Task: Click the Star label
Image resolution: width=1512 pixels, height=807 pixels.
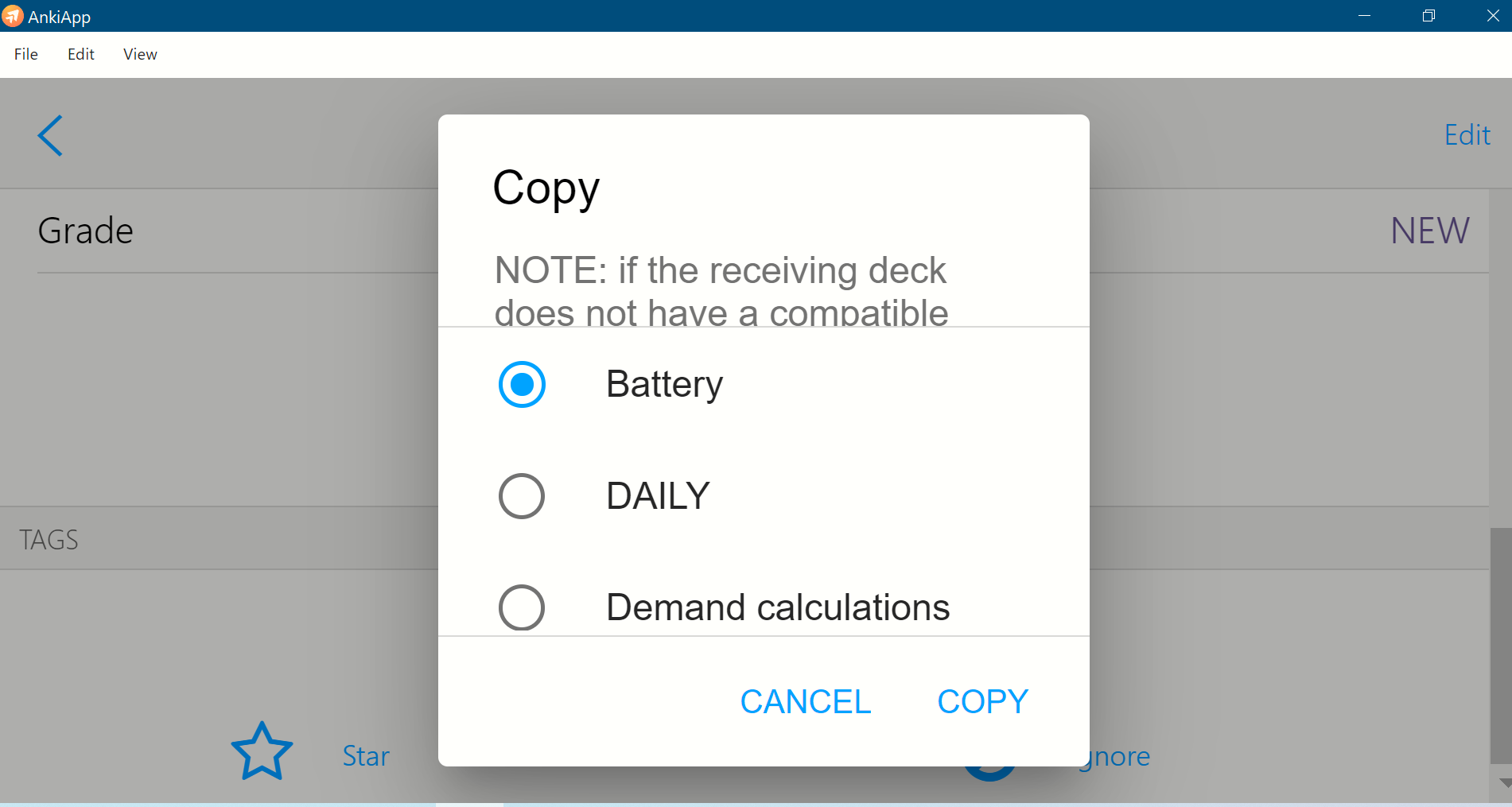Action: click(x=366, y=756)
